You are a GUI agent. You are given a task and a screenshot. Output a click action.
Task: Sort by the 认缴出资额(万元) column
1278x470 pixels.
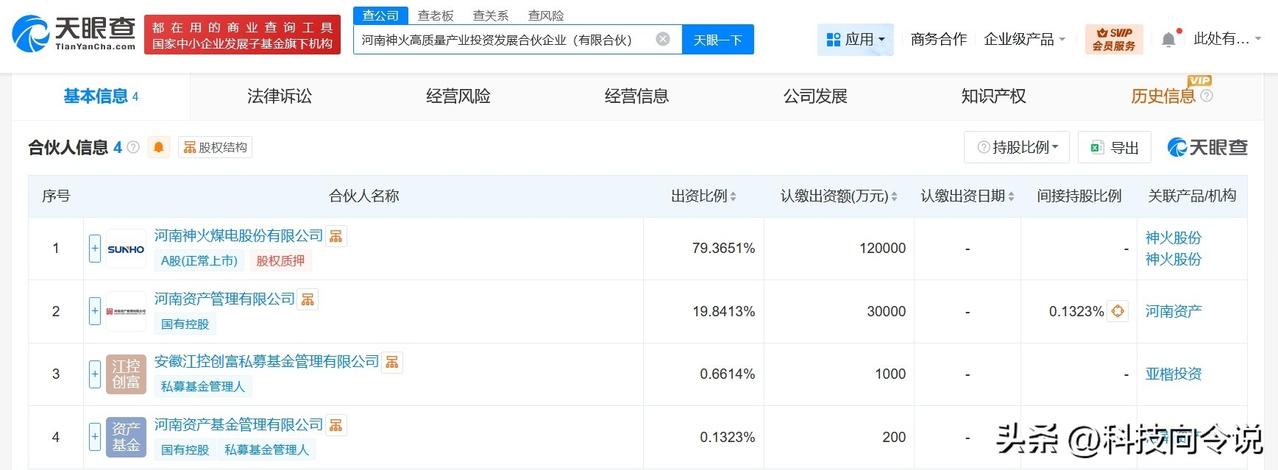click(894, 197)
